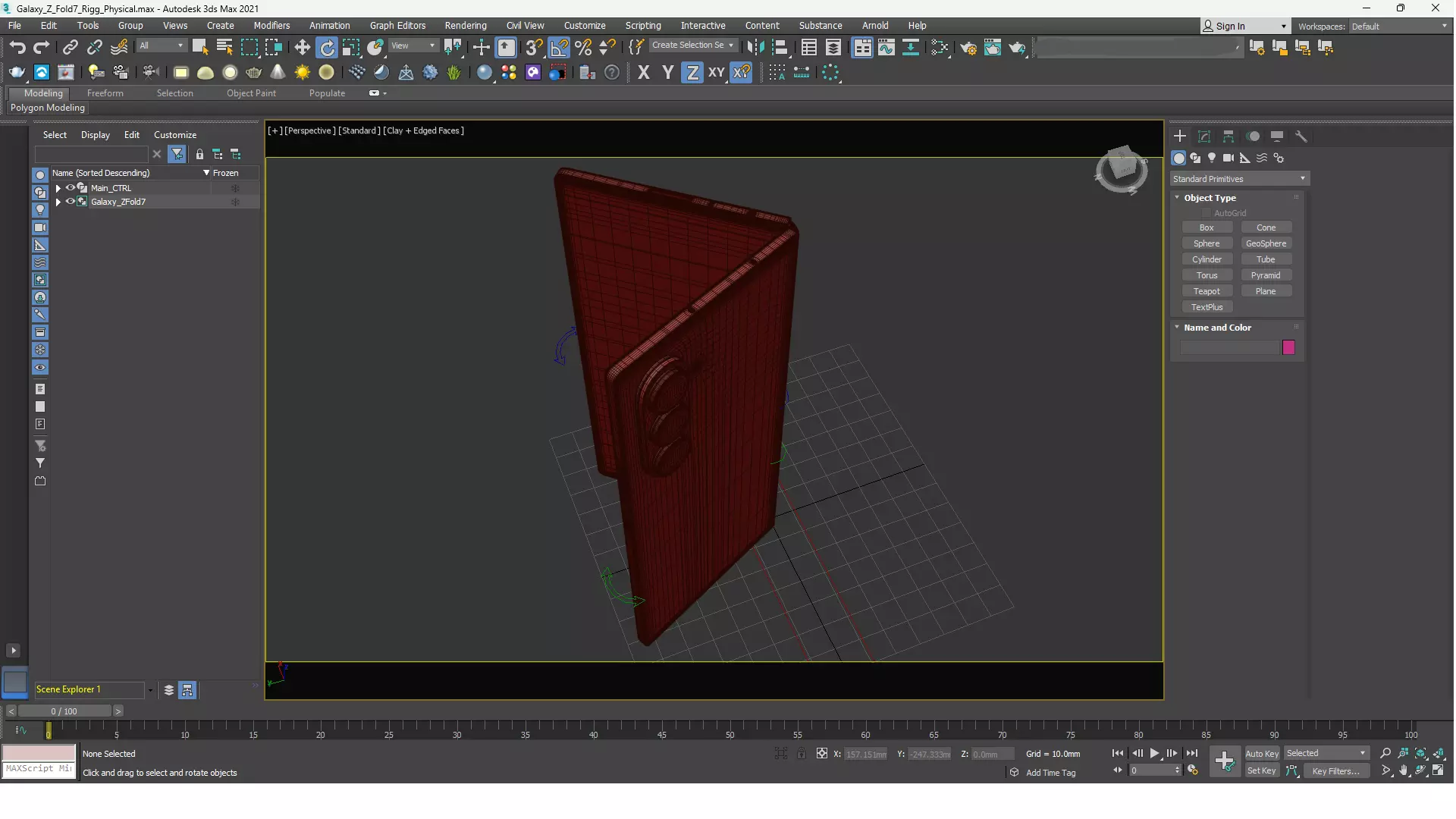Select the Move tool in main toolbar
This screenshot has height=819, width=1456.
302,48
